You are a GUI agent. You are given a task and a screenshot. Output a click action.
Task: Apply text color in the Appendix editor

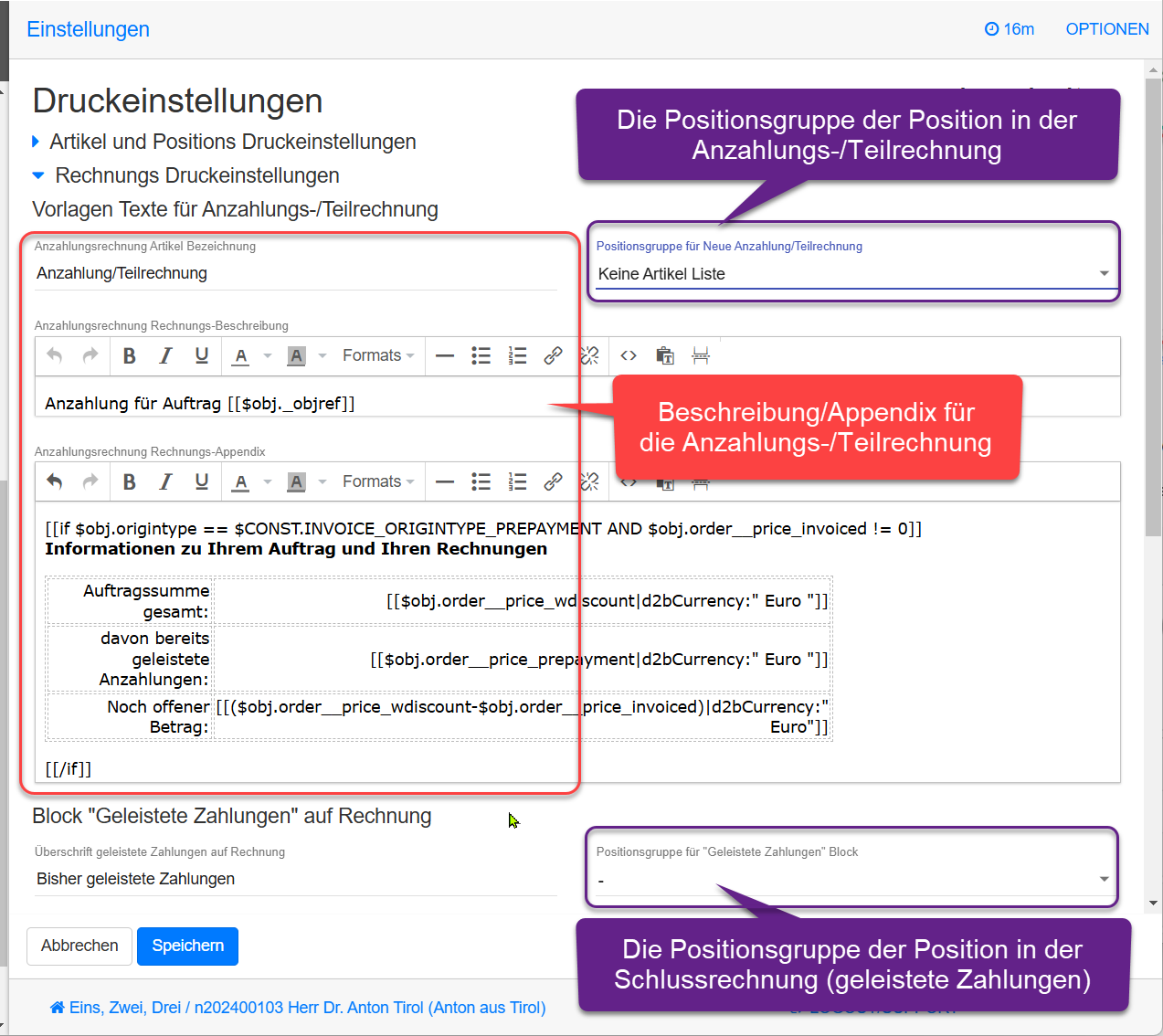[x=240, y=481]
